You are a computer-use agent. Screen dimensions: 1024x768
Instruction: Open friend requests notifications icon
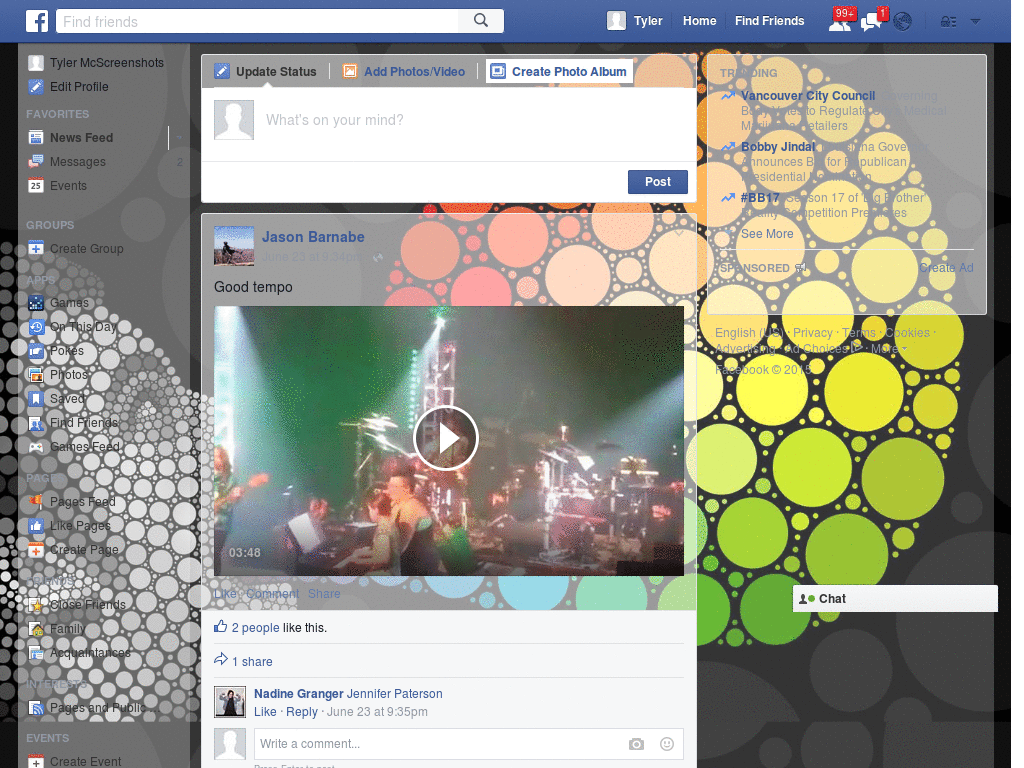(x=840, y=22)
